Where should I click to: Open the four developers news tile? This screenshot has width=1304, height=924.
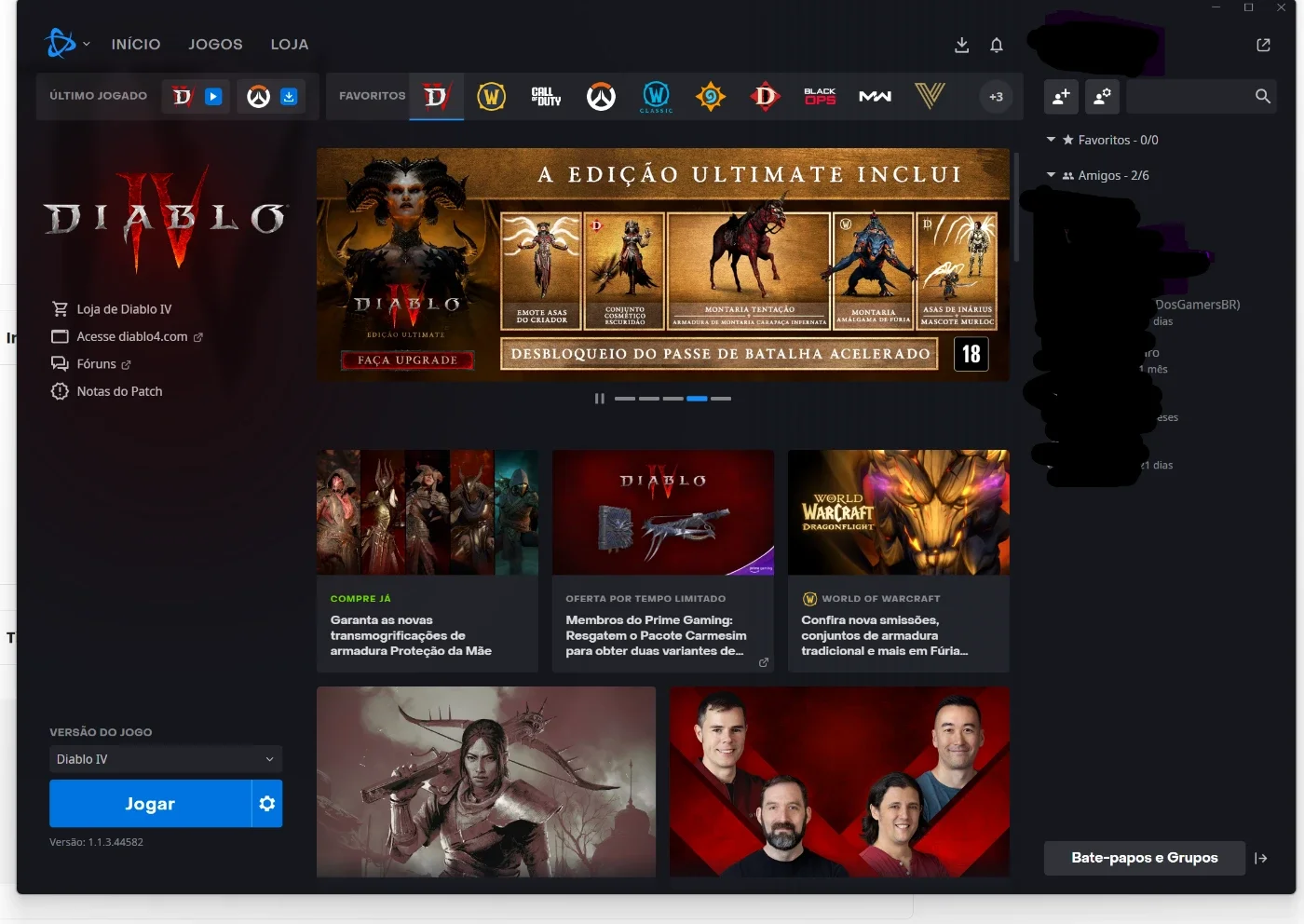coord(839,782)
